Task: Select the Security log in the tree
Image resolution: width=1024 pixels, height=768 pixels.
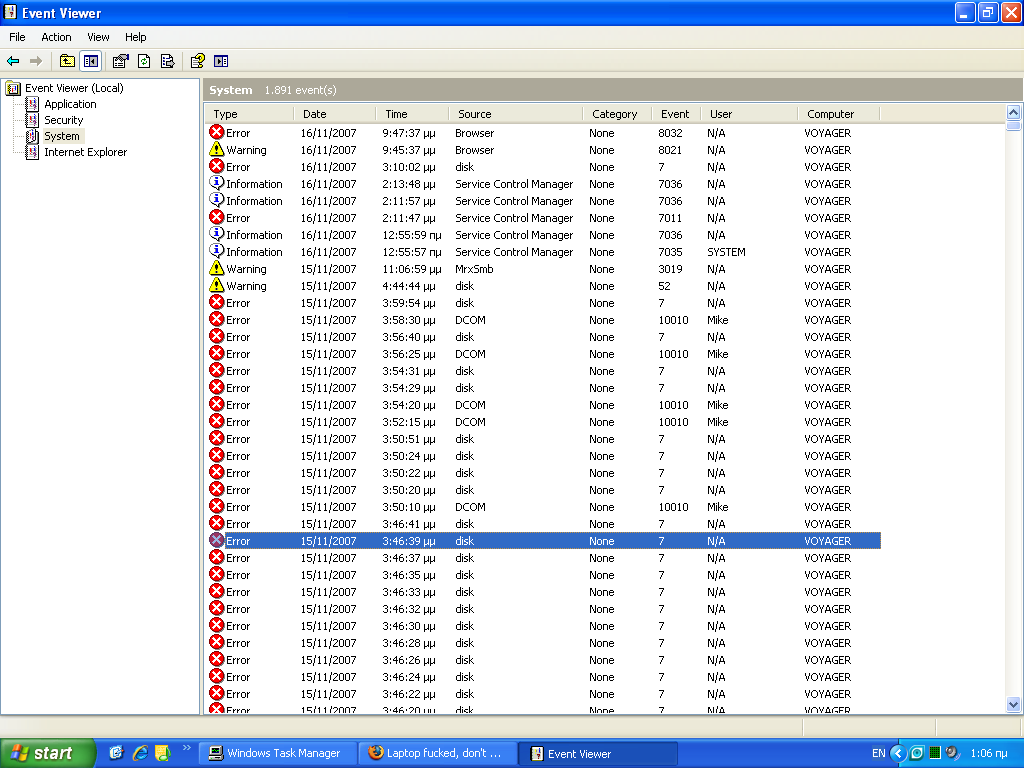Action: pos(63,120)
